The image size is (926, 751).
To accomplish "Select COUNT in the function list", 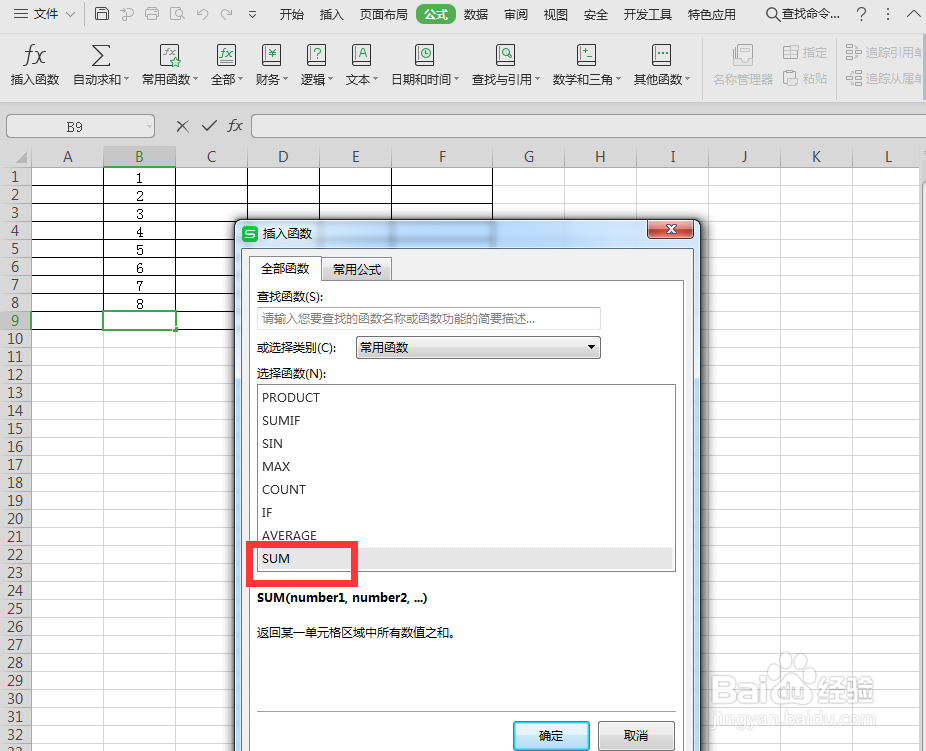I will tap(466, 489).
